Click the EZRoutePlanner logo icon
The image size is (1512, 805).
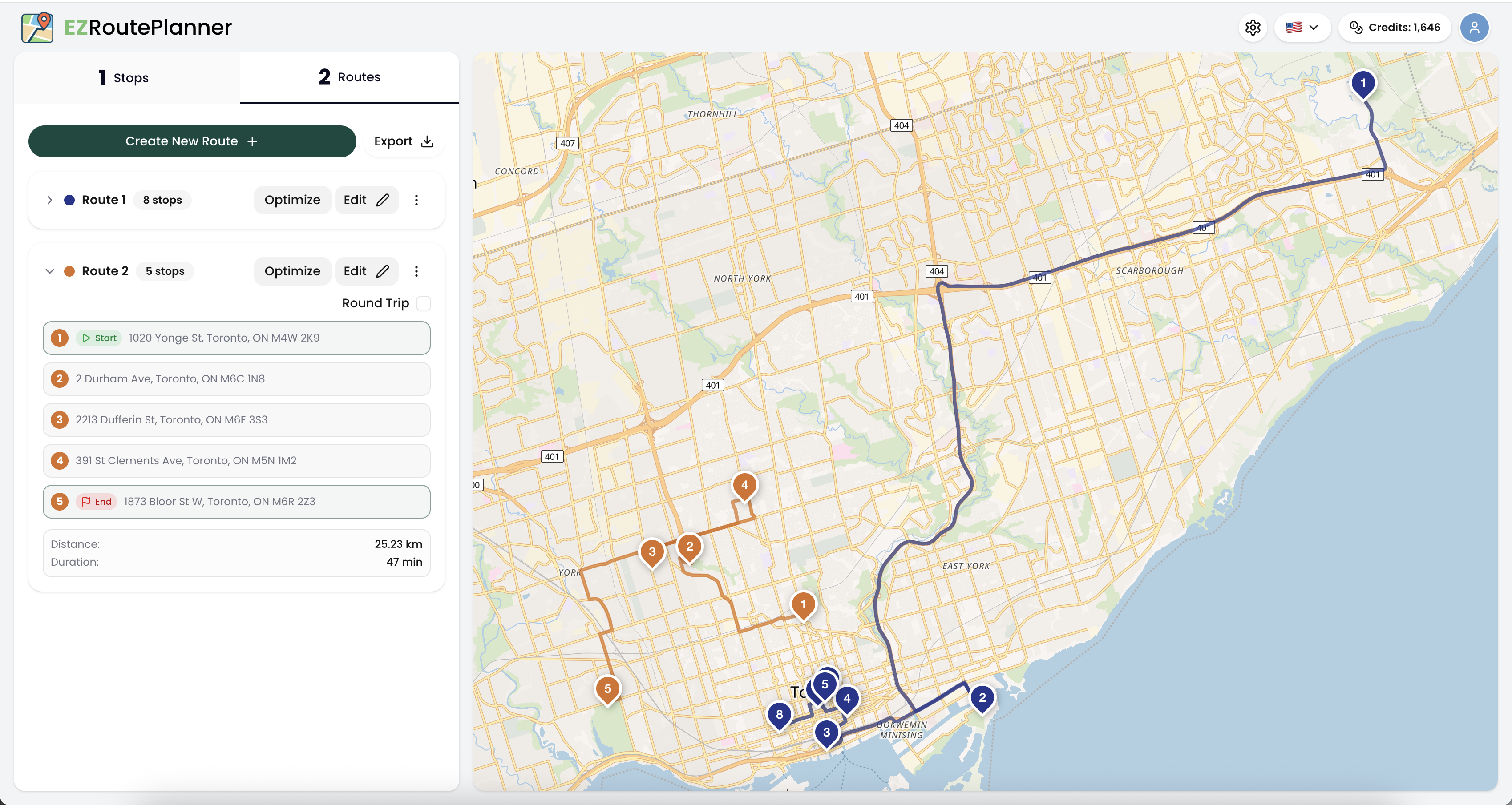(x=37, y=27)
